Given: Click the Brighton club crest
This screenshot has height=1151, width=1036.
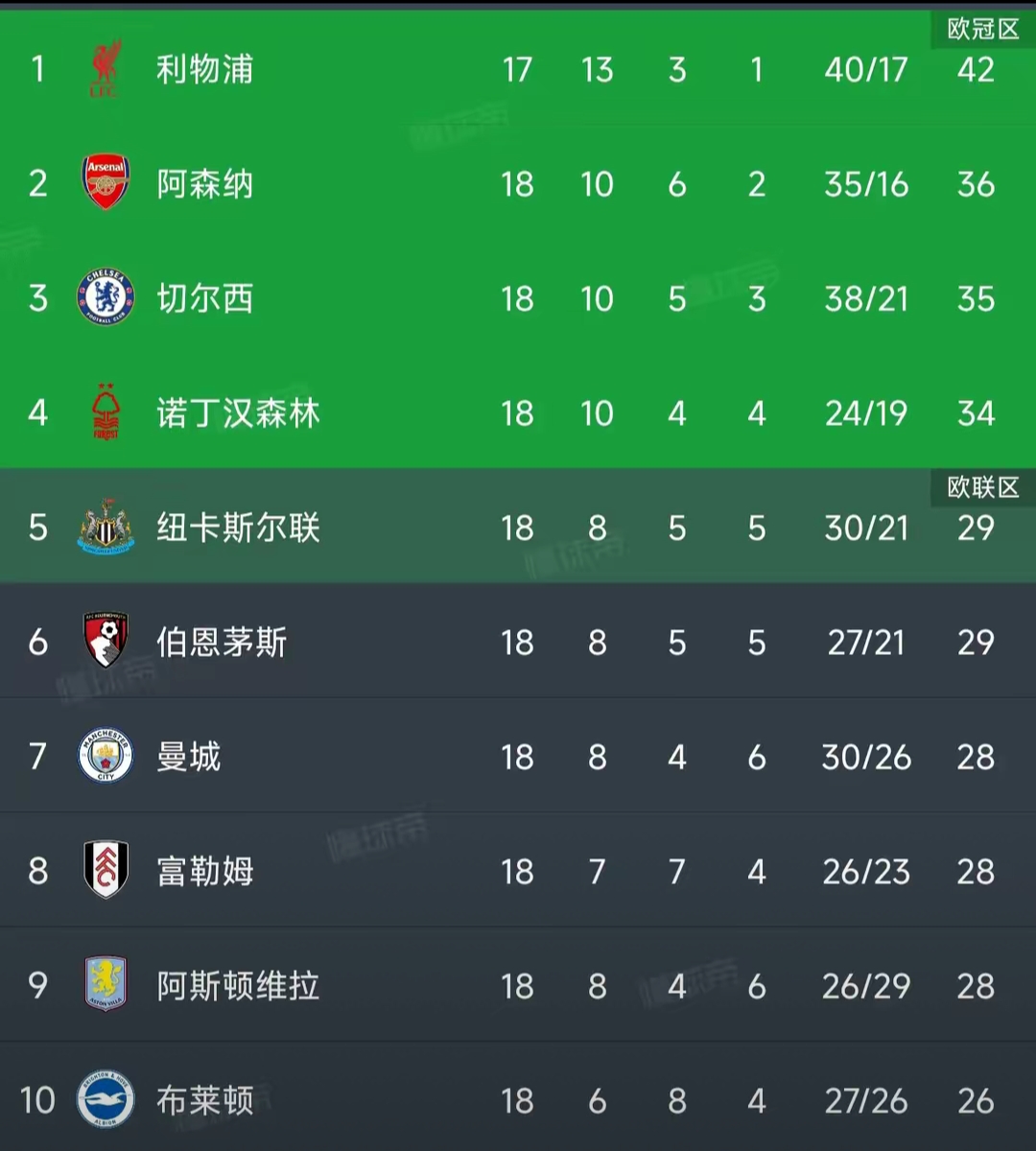Looking at the screenshot, I should pyautogui.click(x=106, y=1099).
